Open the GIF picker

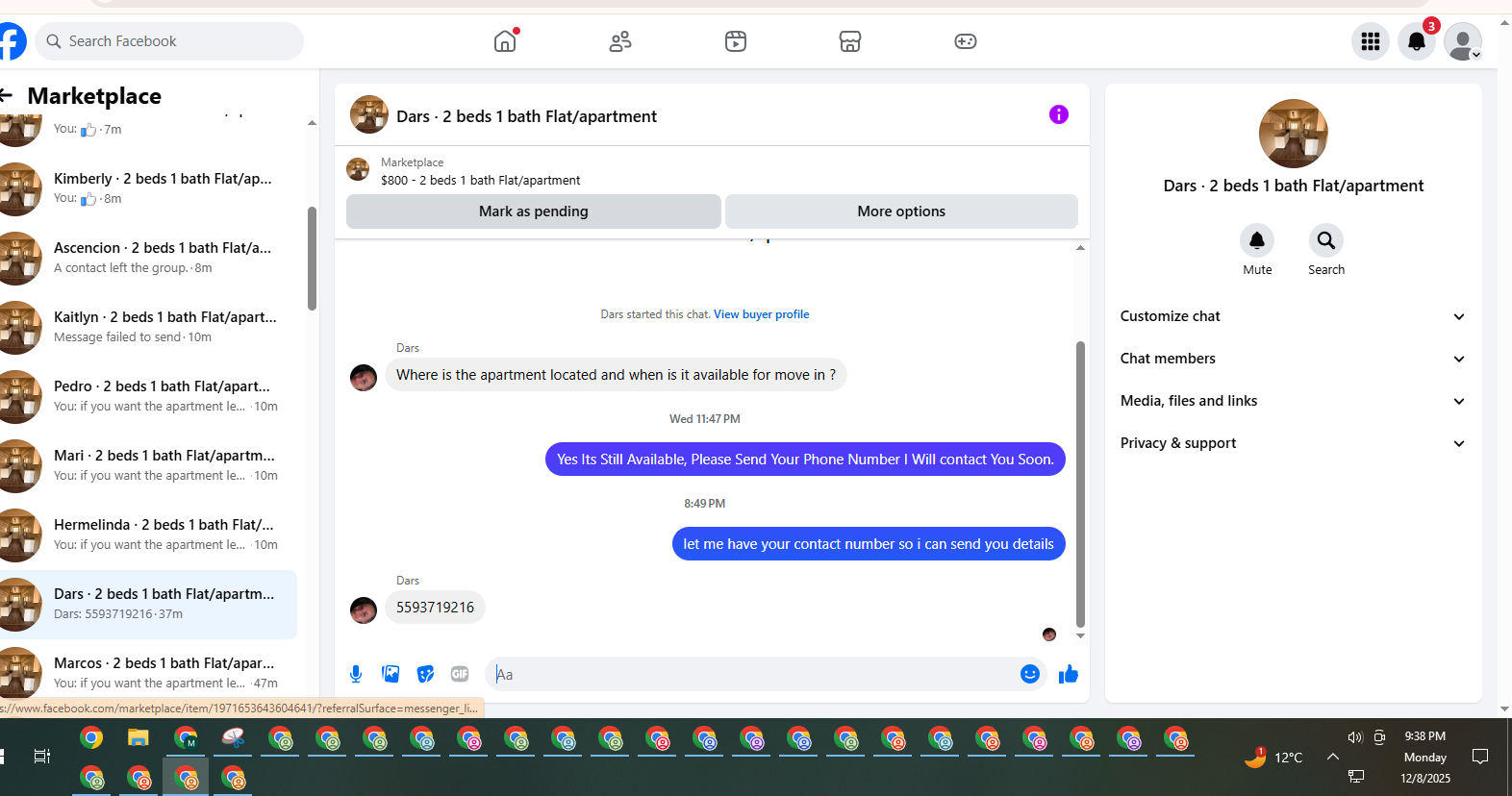(x=460, y=674)
